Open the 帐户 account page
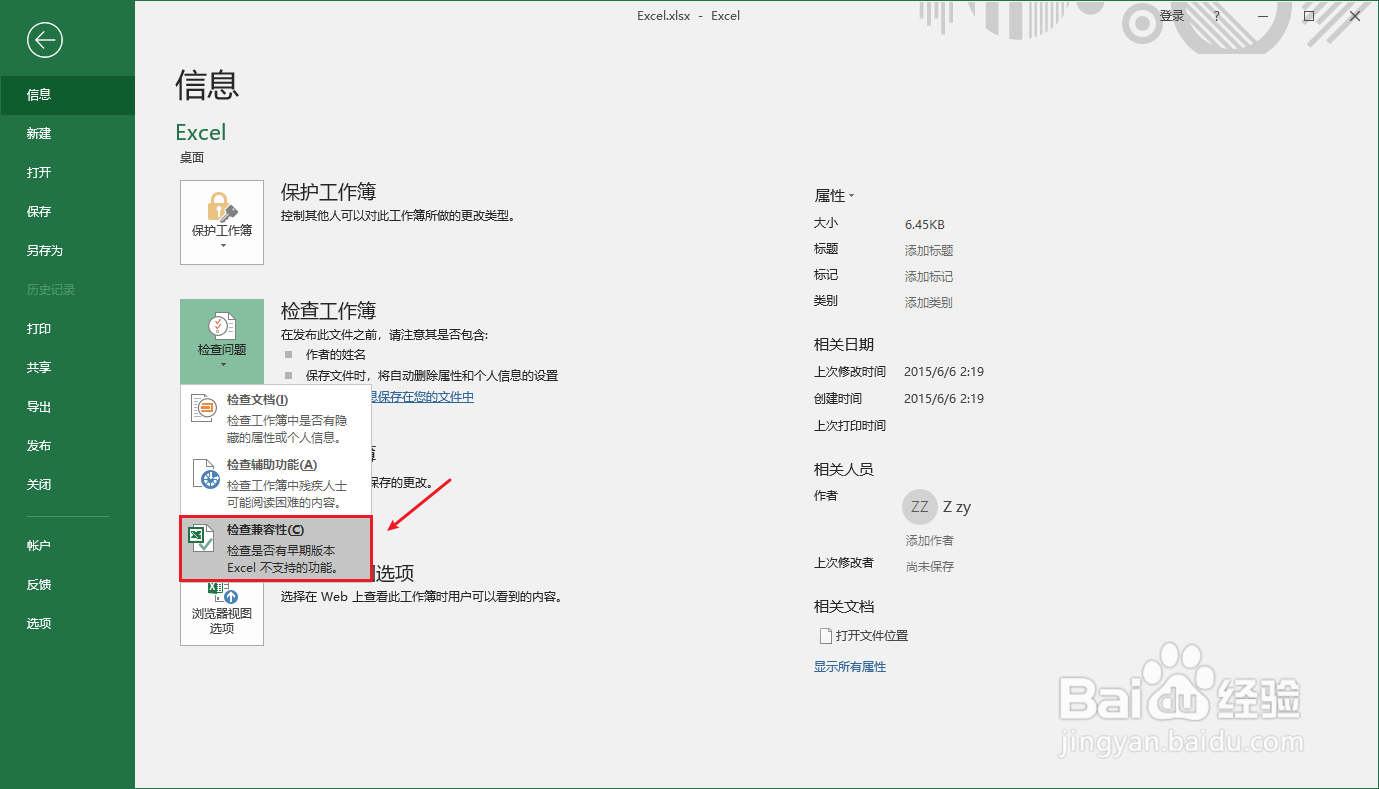1379x789 pixels. 67,546
